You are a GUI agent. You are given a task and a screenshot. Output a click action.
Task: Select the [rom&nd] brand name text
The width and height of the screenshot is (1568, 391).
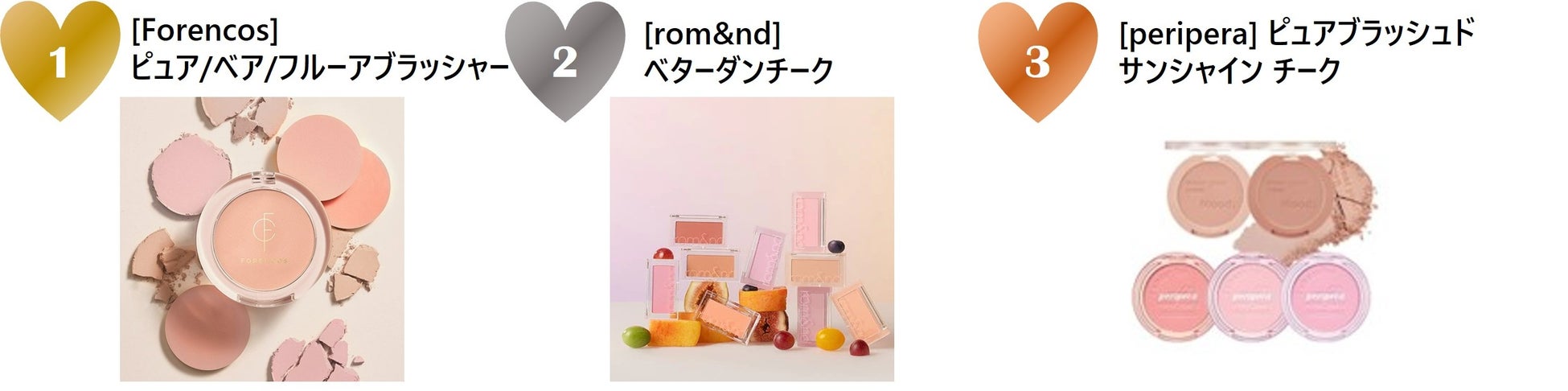pyautogui.click(x=712, y=32)
